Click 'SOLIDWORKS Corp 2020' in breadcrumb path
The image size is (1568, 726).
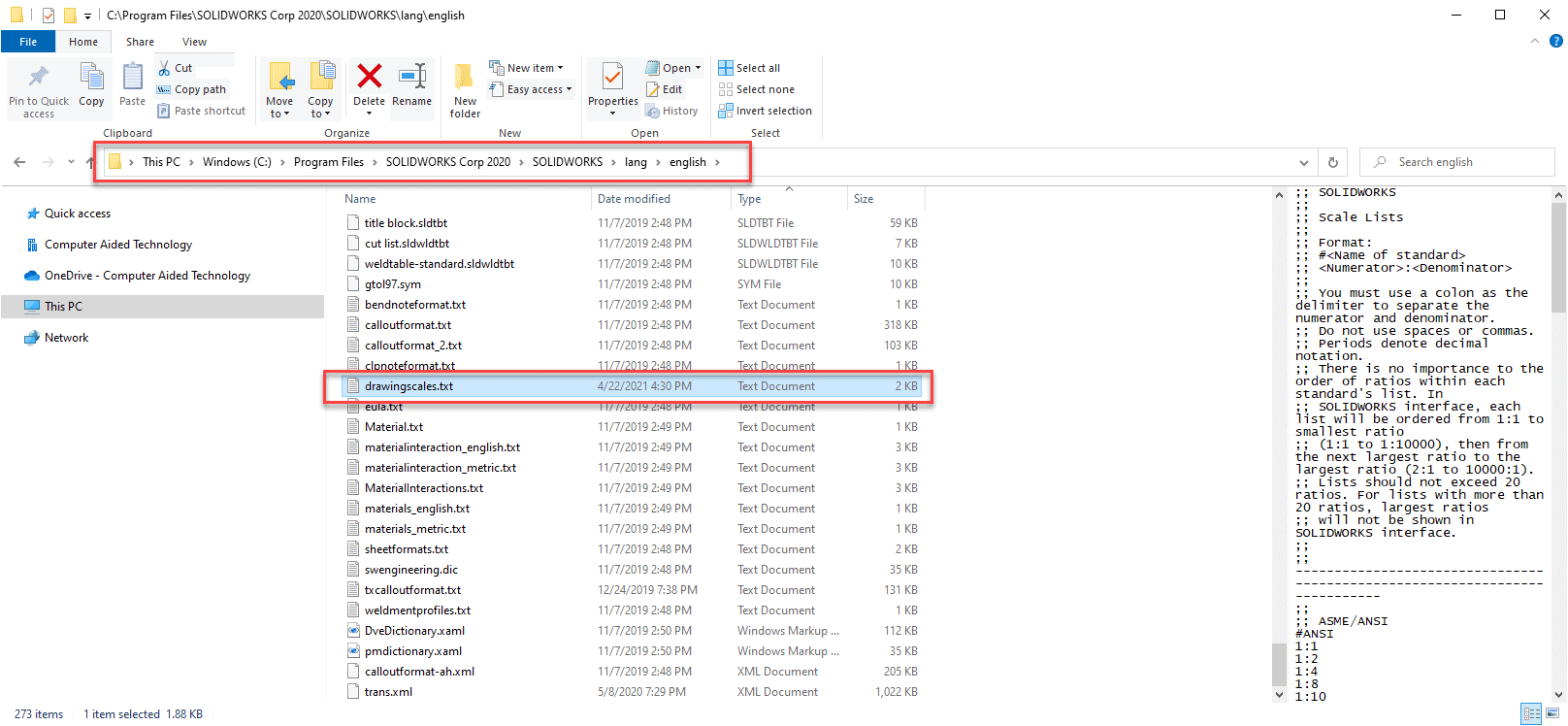tap(448, 162)
